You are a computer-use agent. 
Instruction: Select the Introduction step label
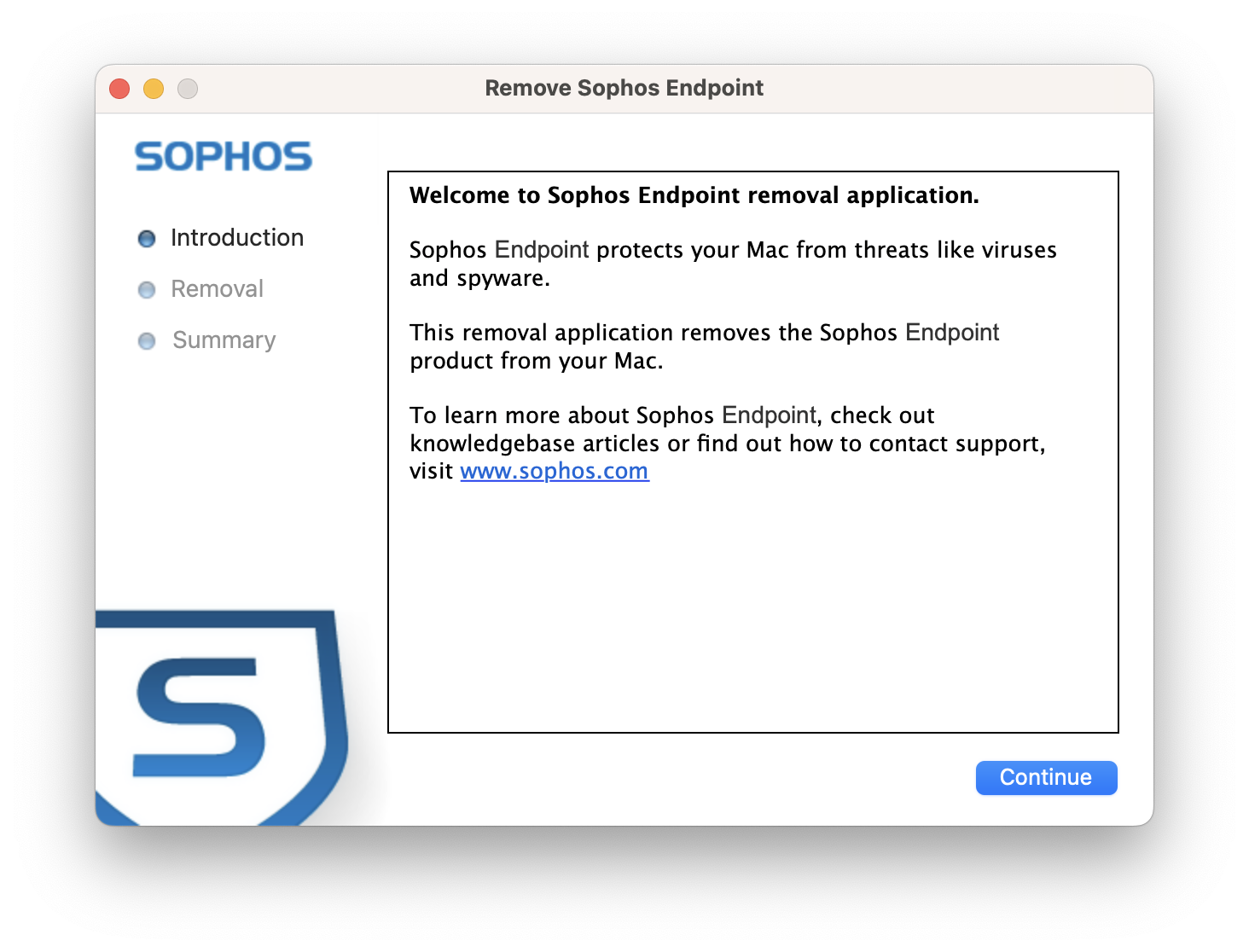pos(237,237)
